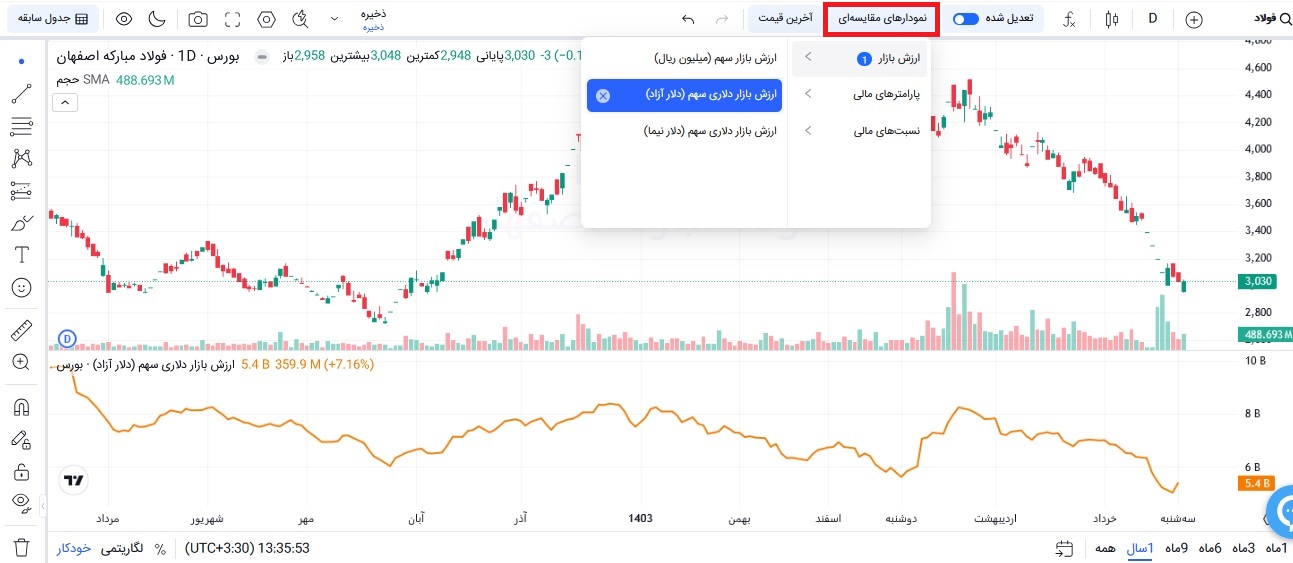Open chart settings hexagon icon

coord(266,19)
